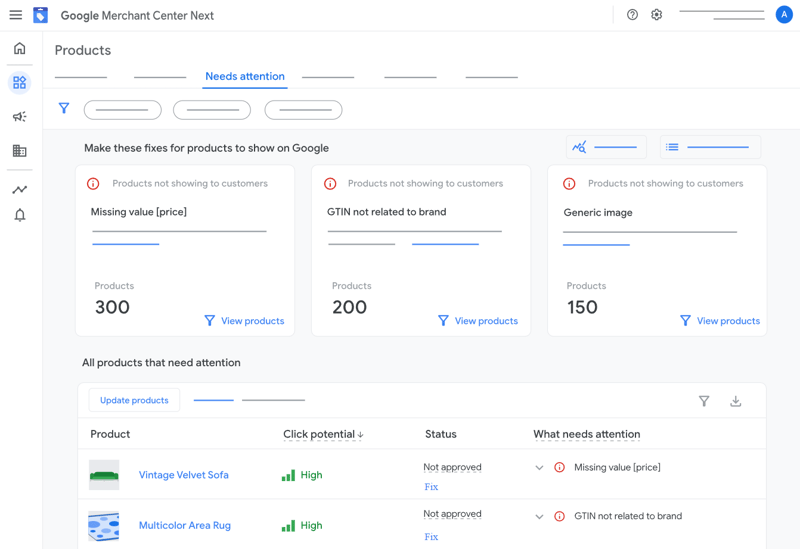The width and height of the screenshot is (800, 549).
Task: Open the Marketing megaphone icon in sidebar
Action: (19, 117)
